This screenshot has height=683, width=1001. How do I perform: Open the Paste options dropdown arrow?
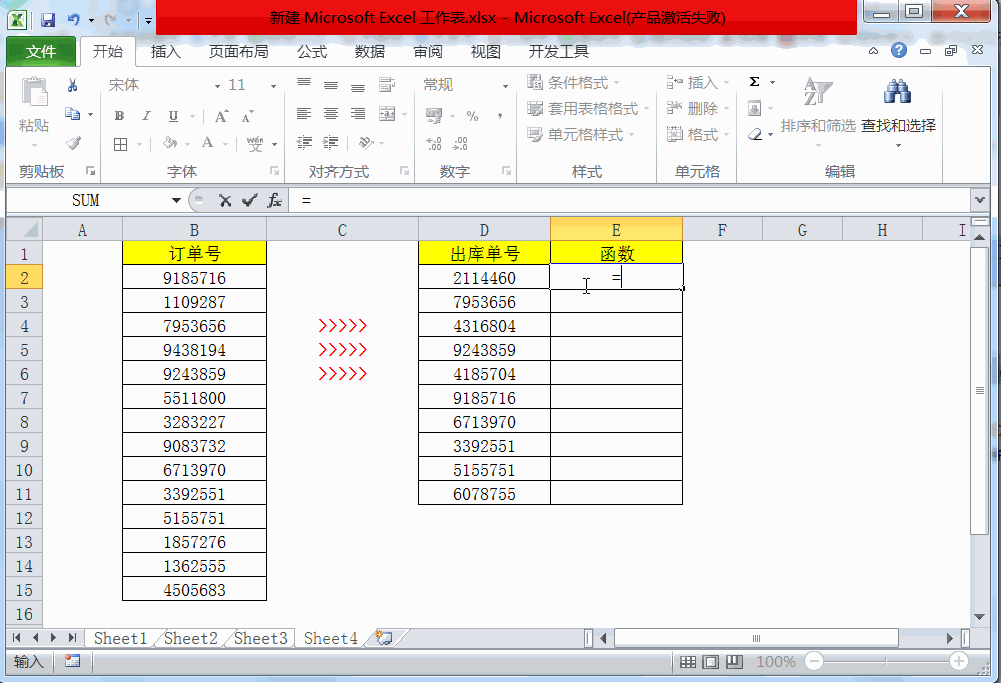tap(34, 146)
